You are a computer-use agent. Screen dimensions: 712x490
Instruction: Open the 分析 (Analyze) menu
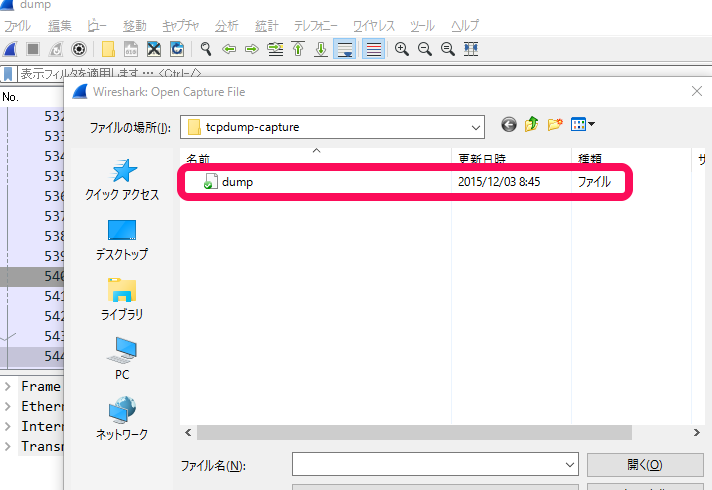click(227, 25)
